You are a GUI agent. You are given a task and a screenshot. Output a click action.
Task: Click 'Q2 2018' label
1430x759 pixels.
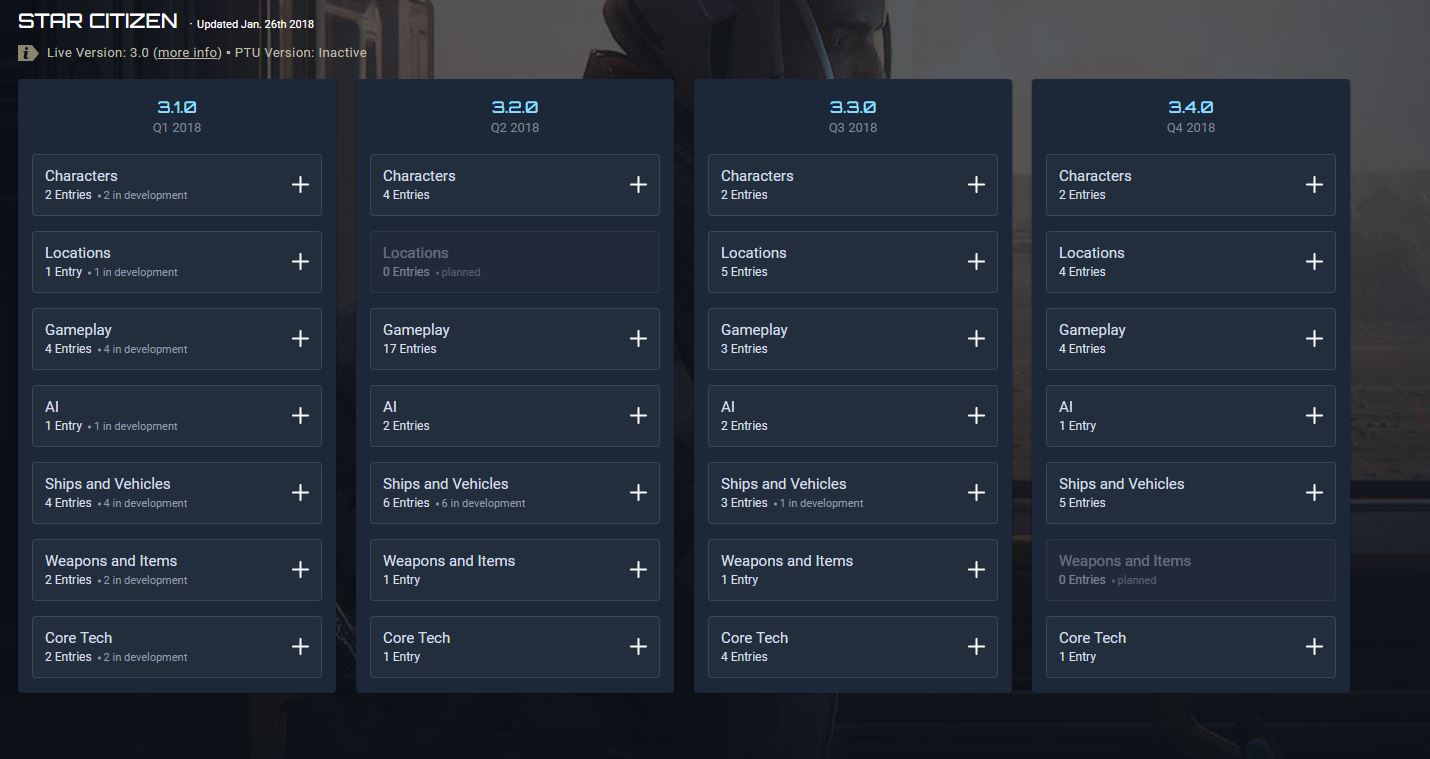[515, 128]
